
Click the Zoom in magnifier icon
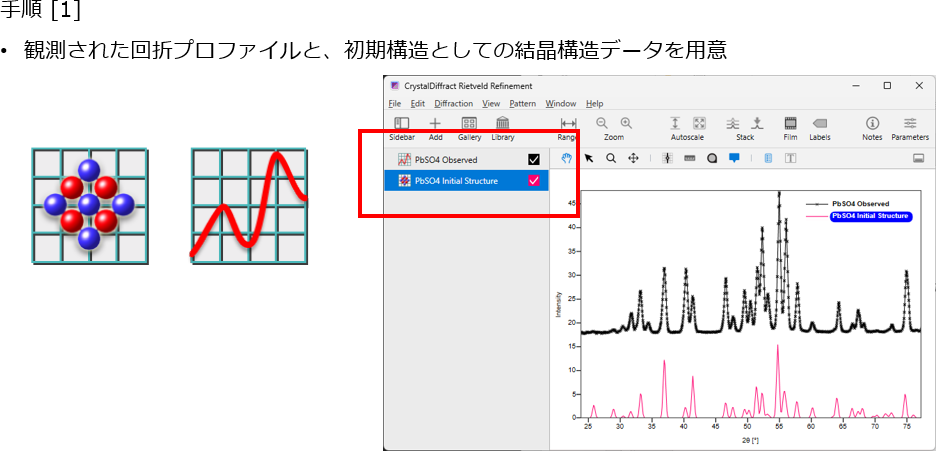pyautogui.click(x=626, y=122)
